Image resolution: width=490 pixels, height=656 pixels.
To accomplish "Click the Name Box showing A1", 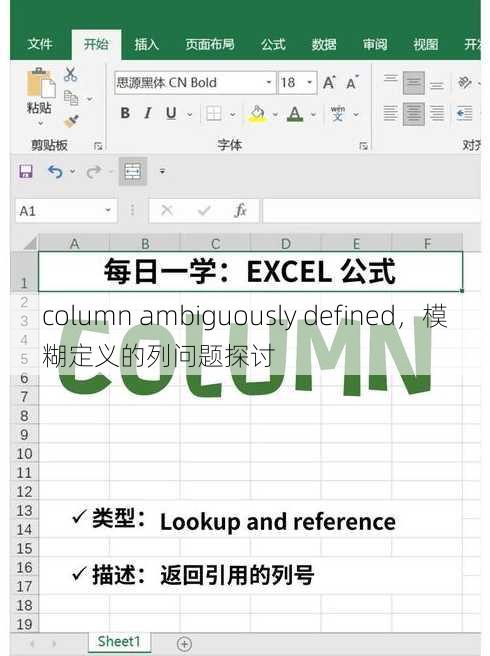I will [59, 210].
